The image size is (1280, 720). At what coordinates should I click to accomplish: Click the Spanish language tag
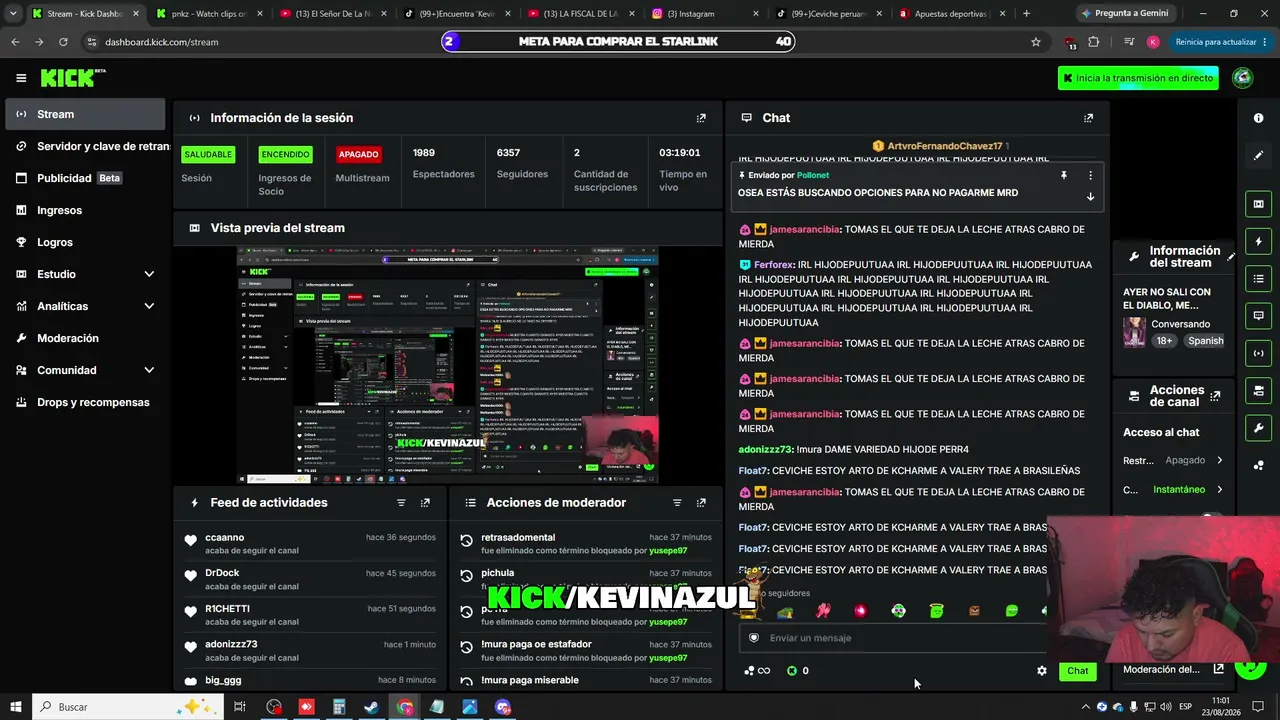(1205, 341)
